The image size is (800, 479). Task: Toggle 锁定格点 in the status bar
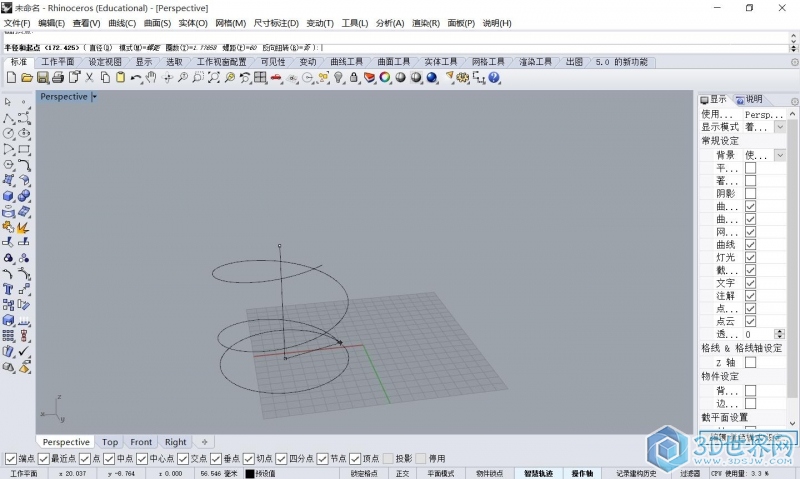pyautogui.click(x=364, y=473)
